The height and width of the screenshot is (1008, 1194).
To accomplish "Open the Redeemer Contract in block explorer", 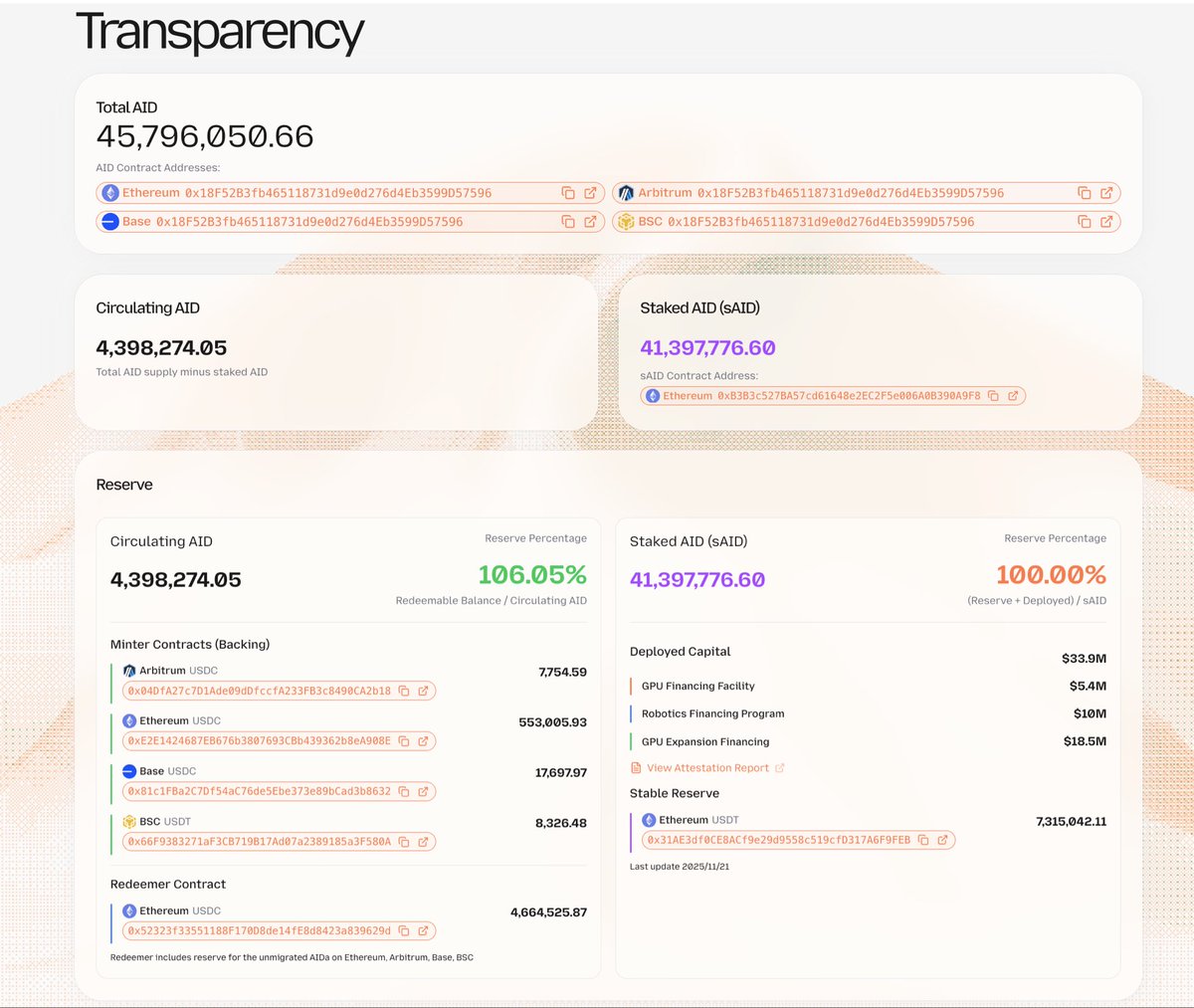I will click(x=423, y=930).
